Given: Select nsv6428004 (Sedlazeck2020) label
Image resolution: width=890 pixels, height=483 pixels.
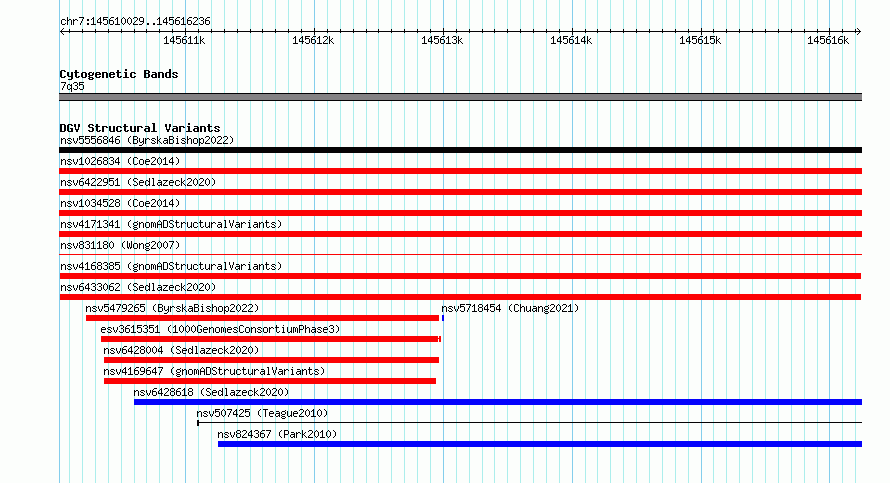Looking at the screenshot, I should (181, 350).
